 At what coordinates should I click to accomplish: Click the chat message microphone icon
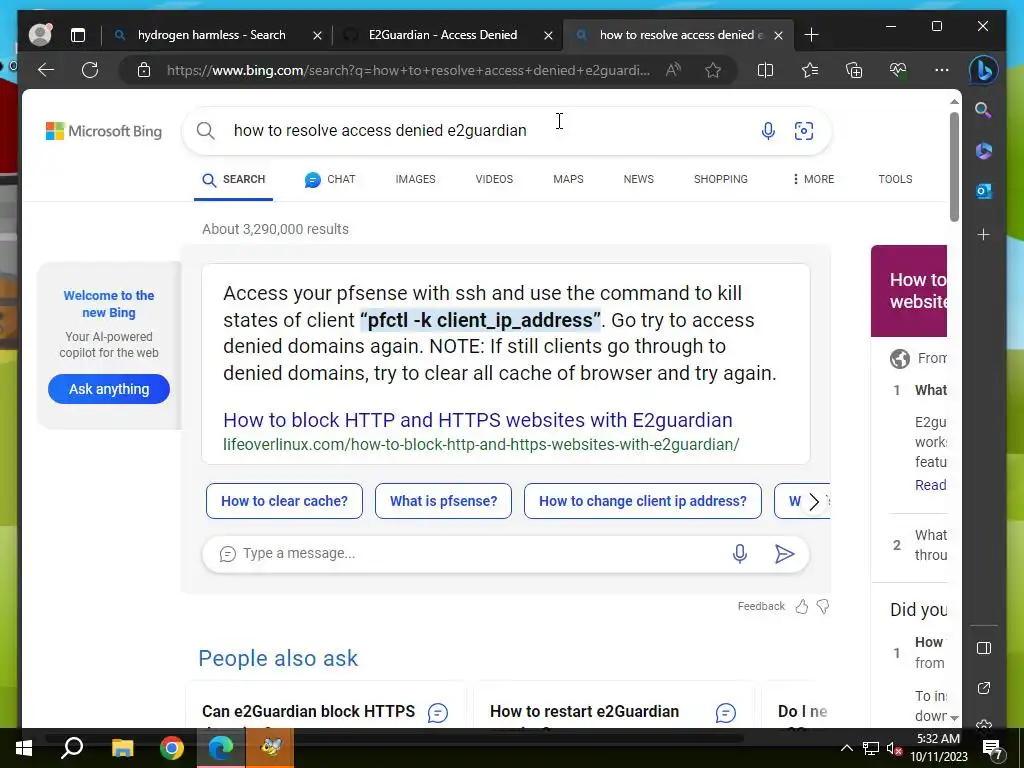[740, 554]
